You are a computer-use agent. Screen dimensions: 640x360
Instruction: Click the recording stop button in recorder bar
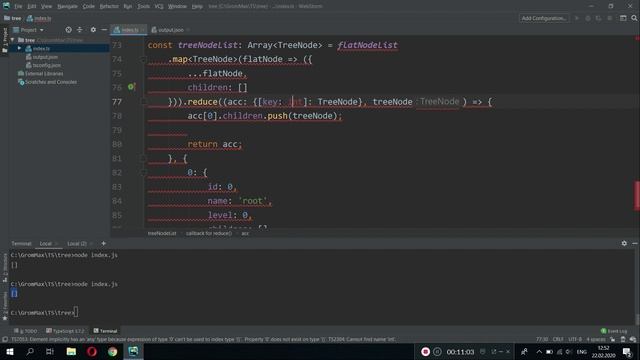[x=425, y=351]
